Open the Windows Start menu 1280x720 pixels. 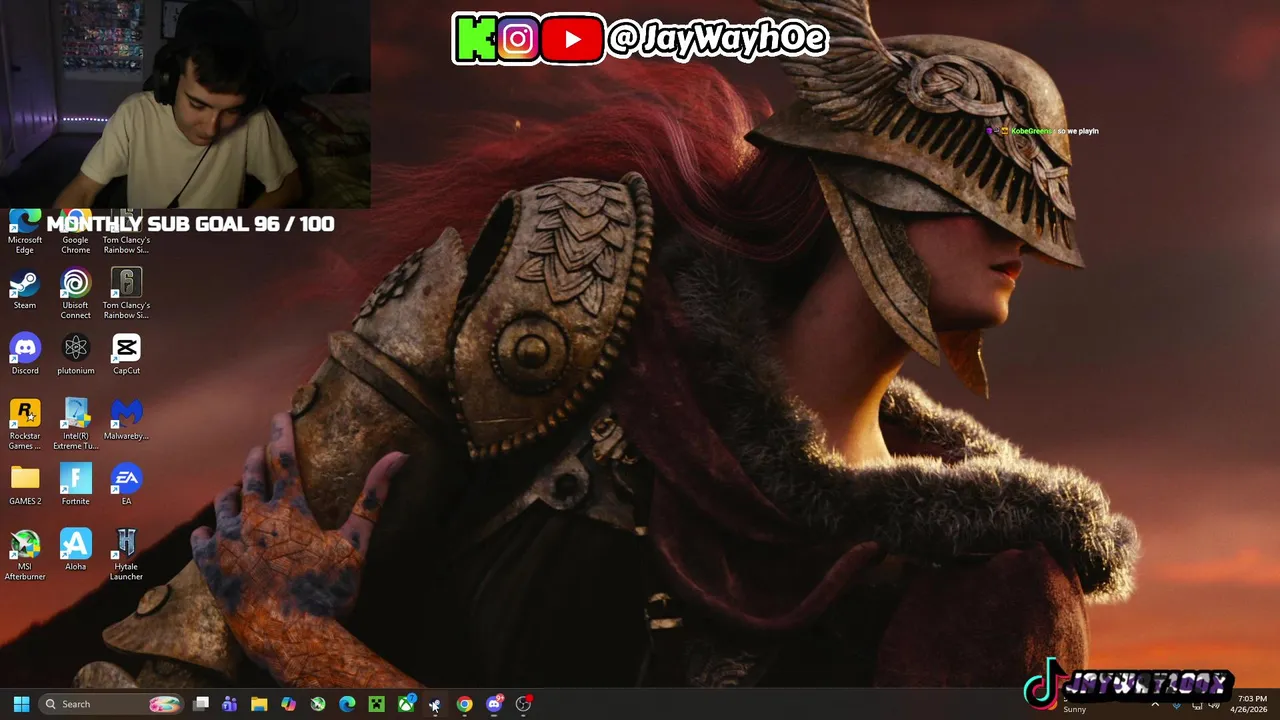pyautogui.click(x=21, y=704)
